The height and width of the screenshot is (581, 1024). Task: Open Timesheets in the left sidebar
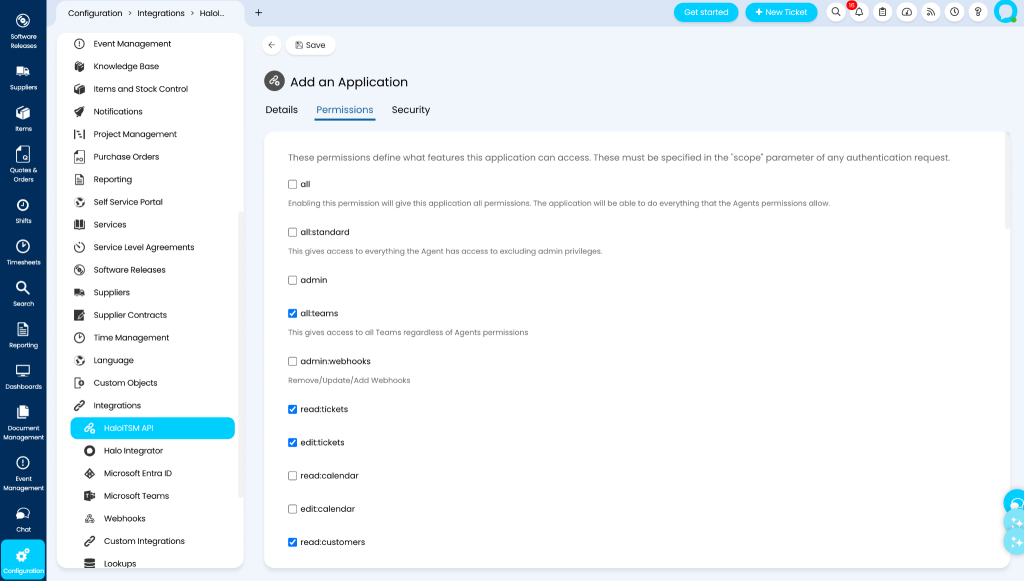click(23, 252)
